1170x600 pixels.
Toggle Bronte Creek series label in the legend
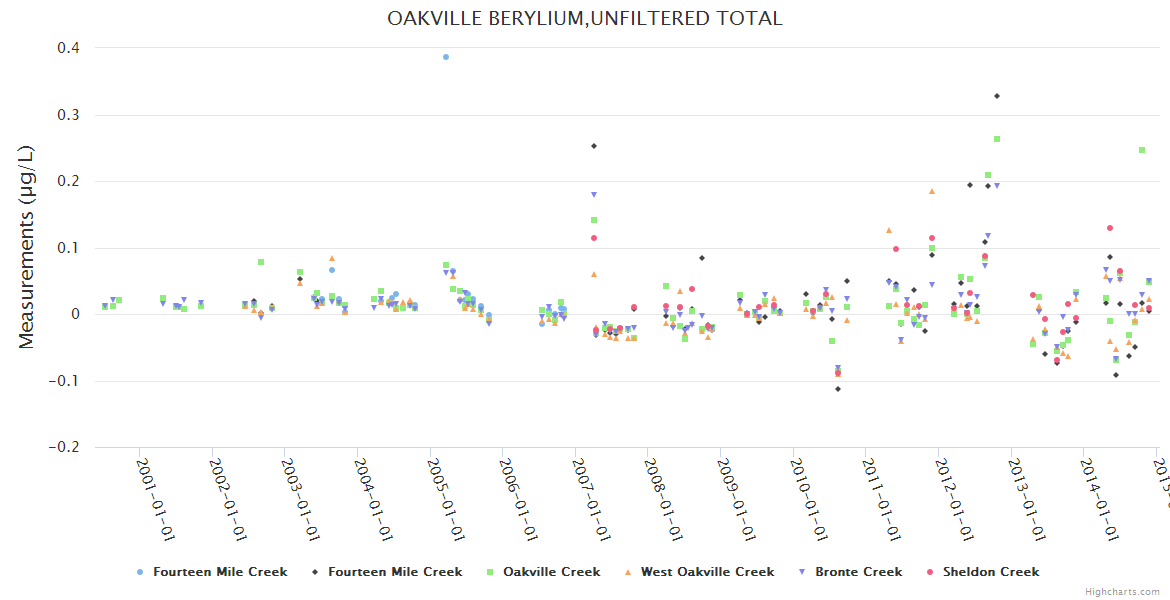coord(858,572)
